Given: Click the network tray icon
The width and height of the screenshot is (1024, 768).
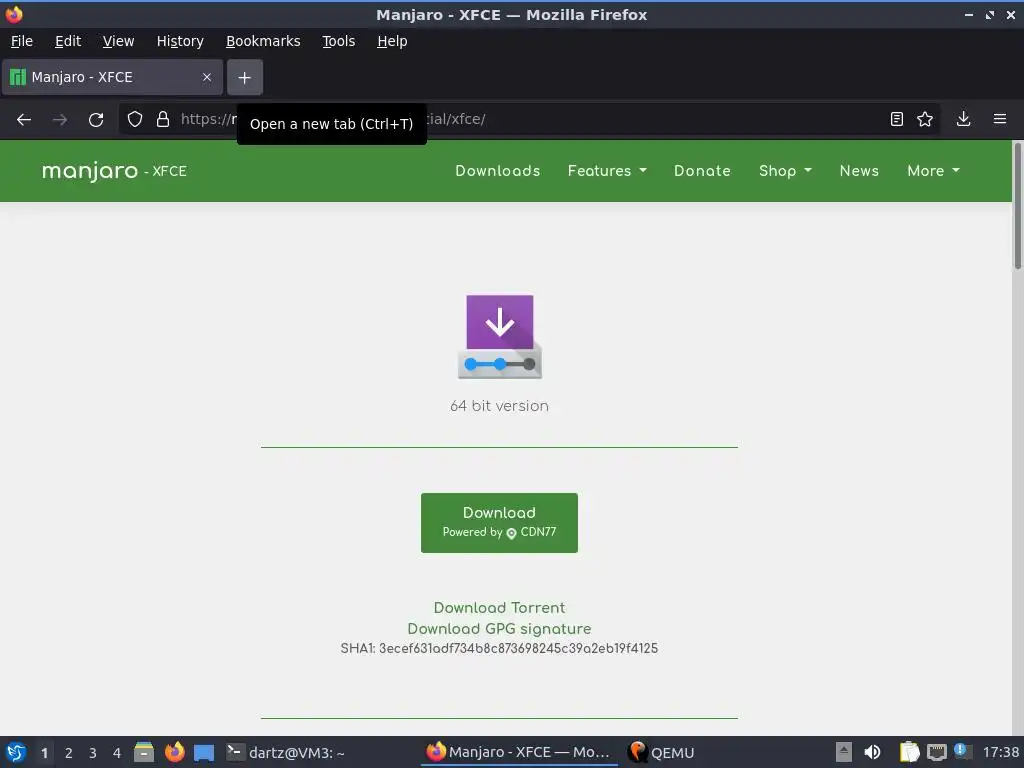Looking at the screenshot, I should click(936, 753).
